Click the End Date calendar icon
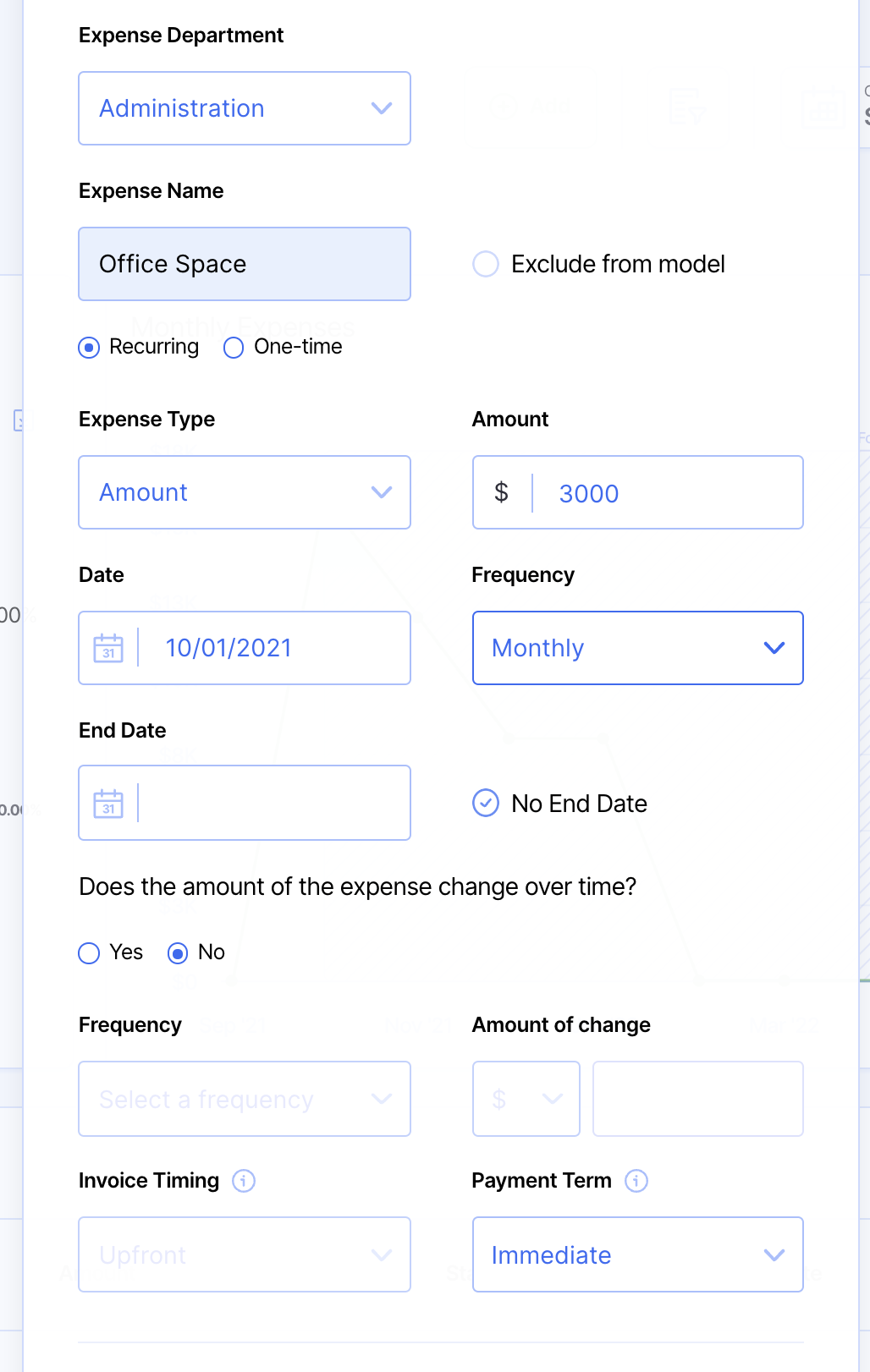Image resolution: width=870 pixels, height=1372 pixels. pyautogui.click(x=108, y=804)
